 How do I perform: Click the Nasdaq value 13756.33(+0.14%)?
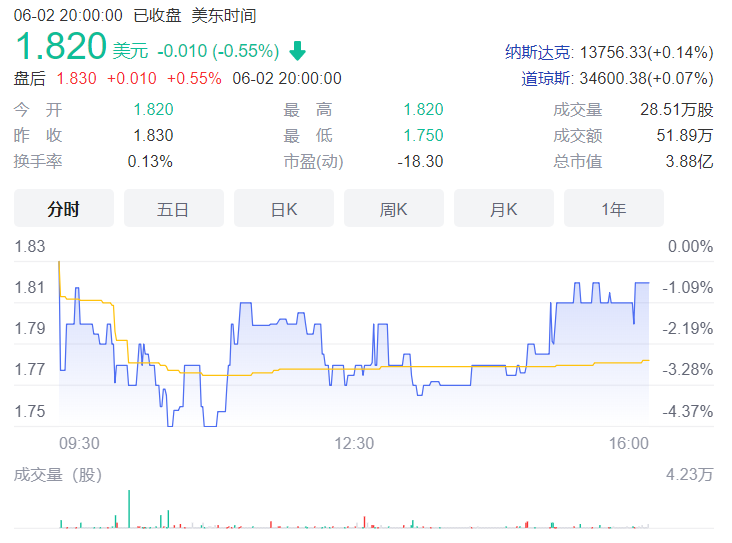(646, 52)
